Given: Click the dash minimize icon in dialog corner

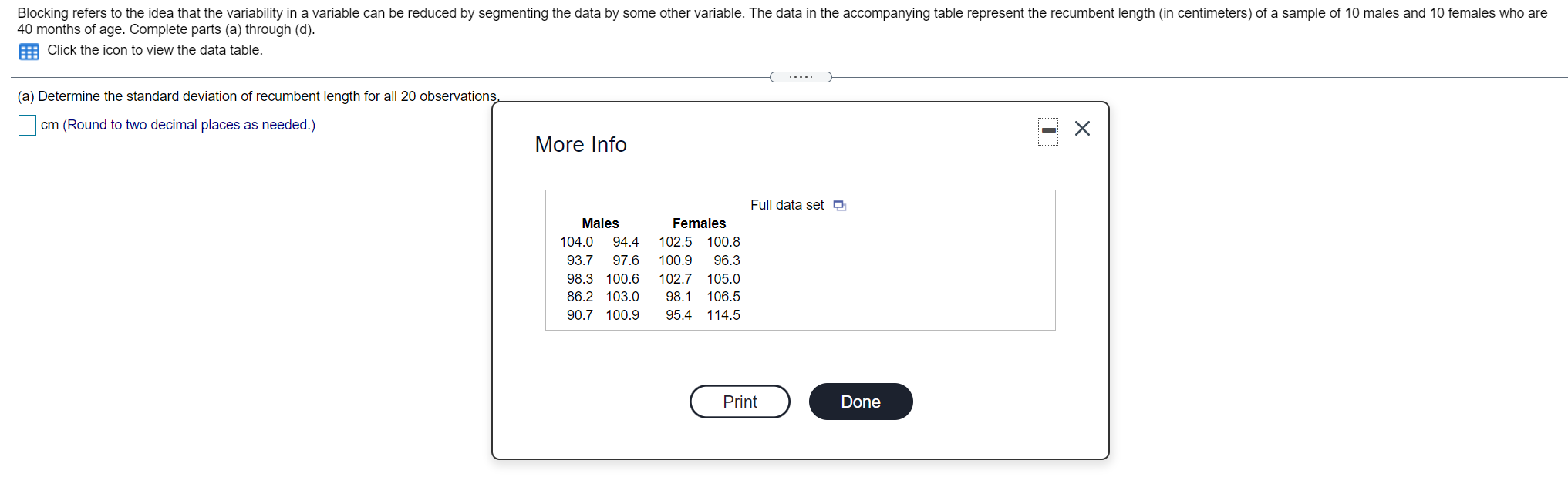Looking at the screenshot, I should tap(1047, 129).
